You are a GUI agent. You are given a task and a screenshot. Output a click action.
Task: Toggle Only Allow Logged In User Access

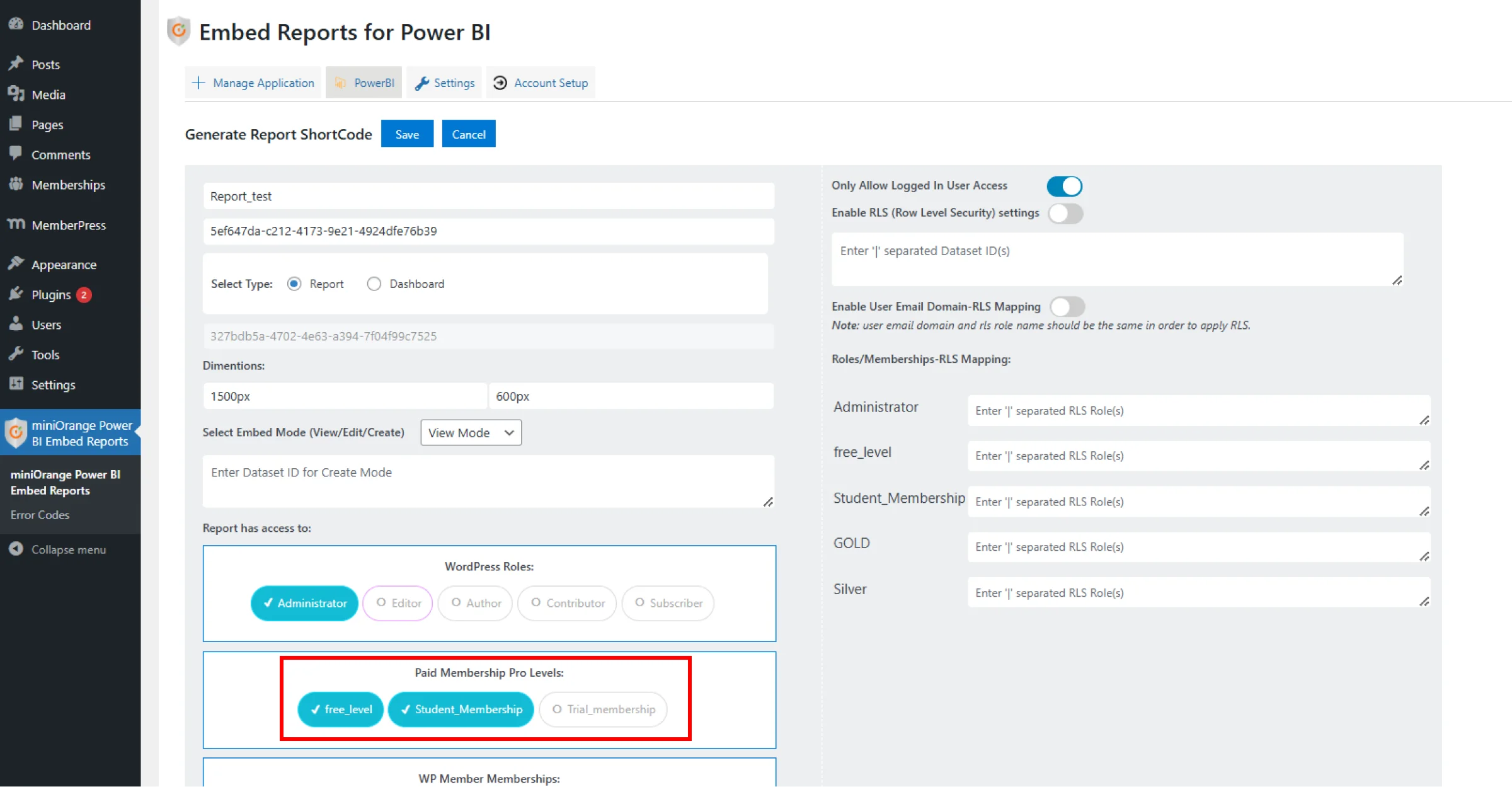(x=1065, y=186)
